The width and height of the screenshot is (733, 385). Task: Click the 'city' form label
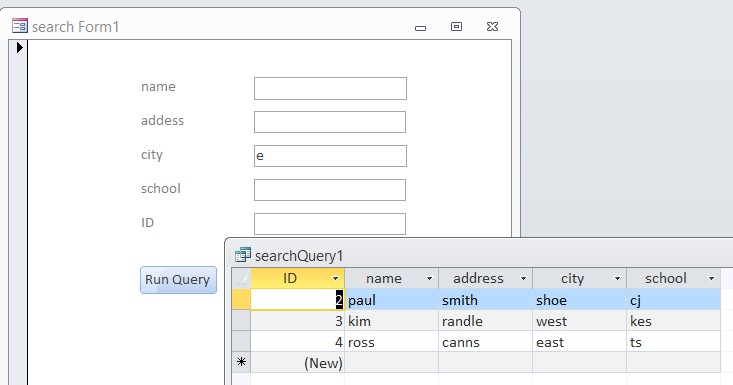152,155
